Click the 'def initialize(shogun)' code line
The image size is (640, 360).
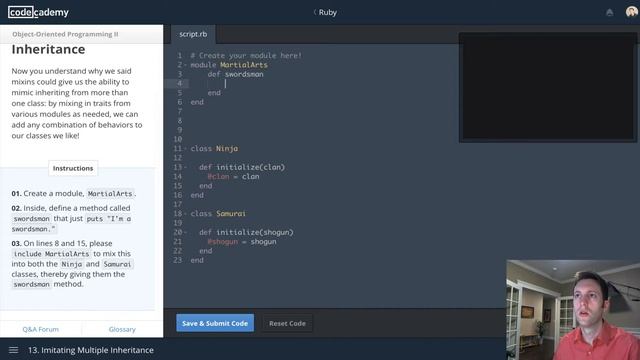(247, 232)
